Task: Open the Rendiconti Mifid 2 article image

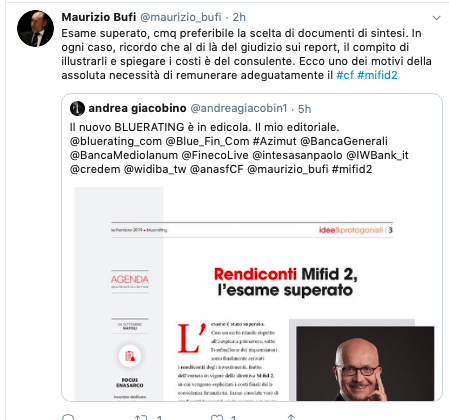Action: tap(254, 294)
